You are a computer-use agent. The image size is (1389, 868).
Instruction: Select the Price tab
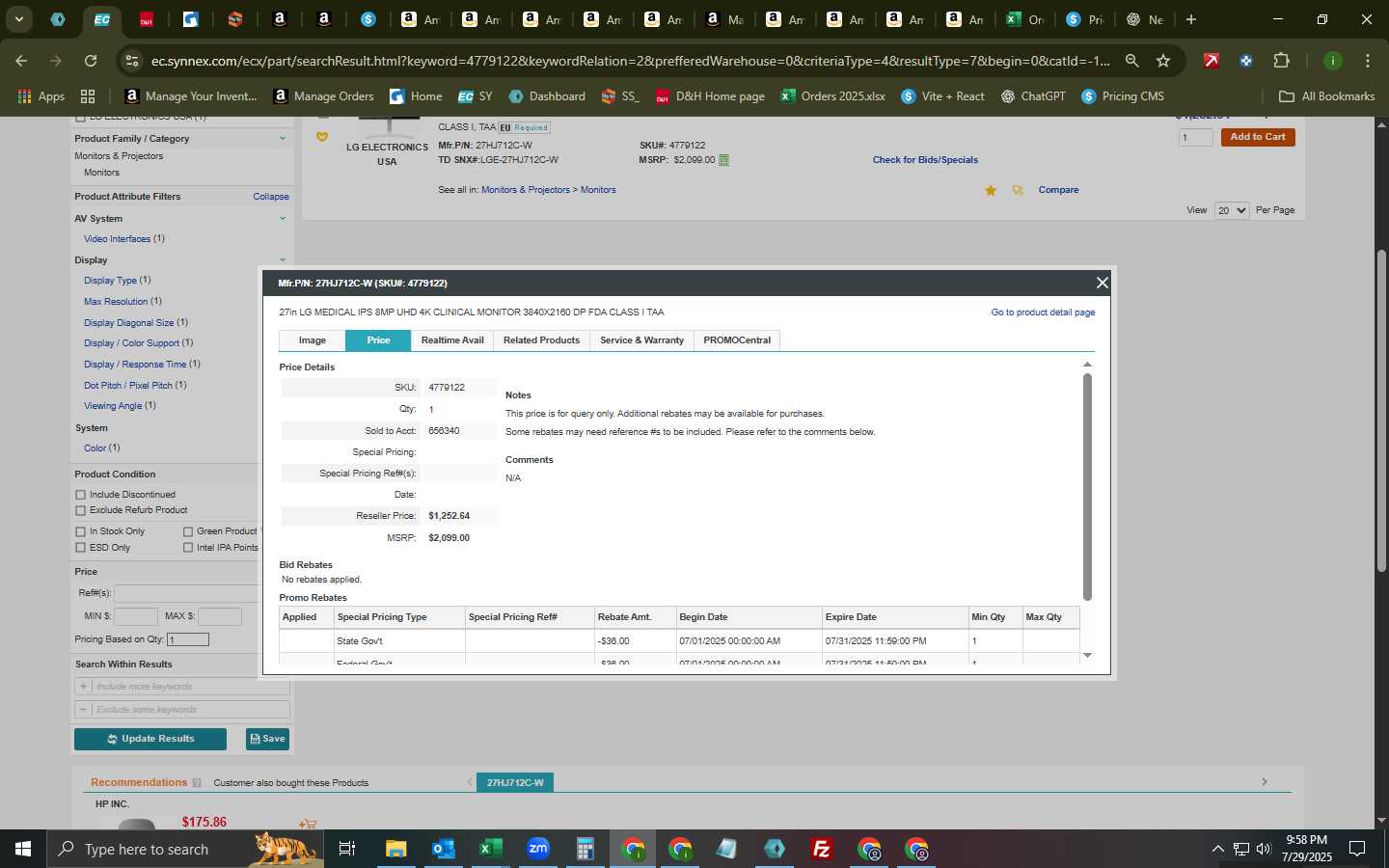tap(378, 340)
